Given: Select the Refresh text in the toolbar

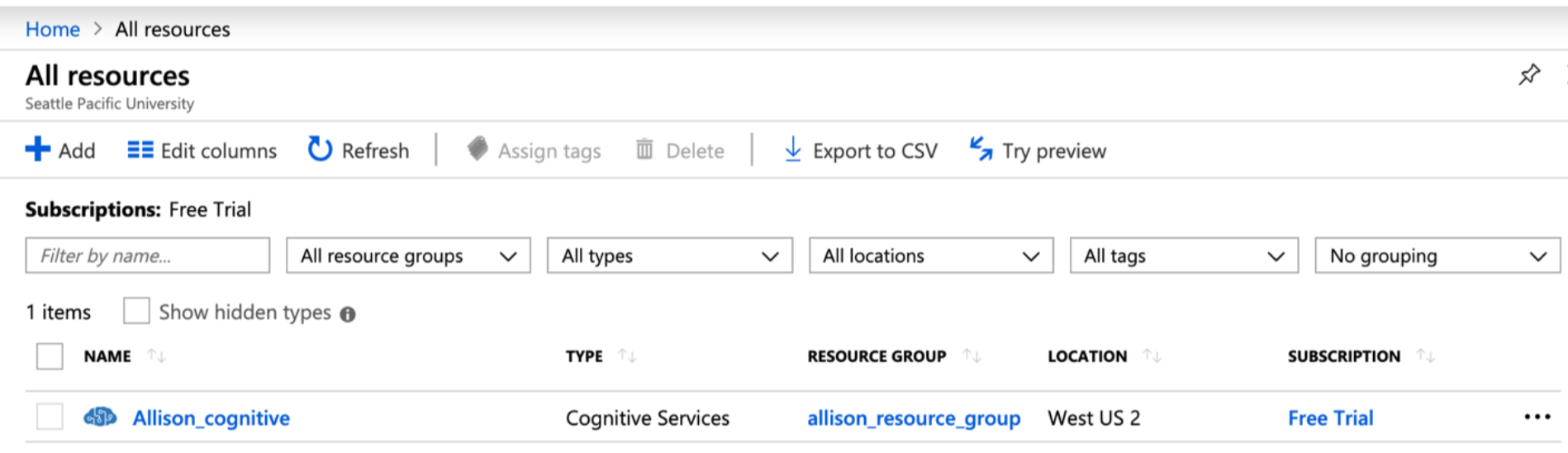Looking at the screenshot, I should click(x=375, y=150).
